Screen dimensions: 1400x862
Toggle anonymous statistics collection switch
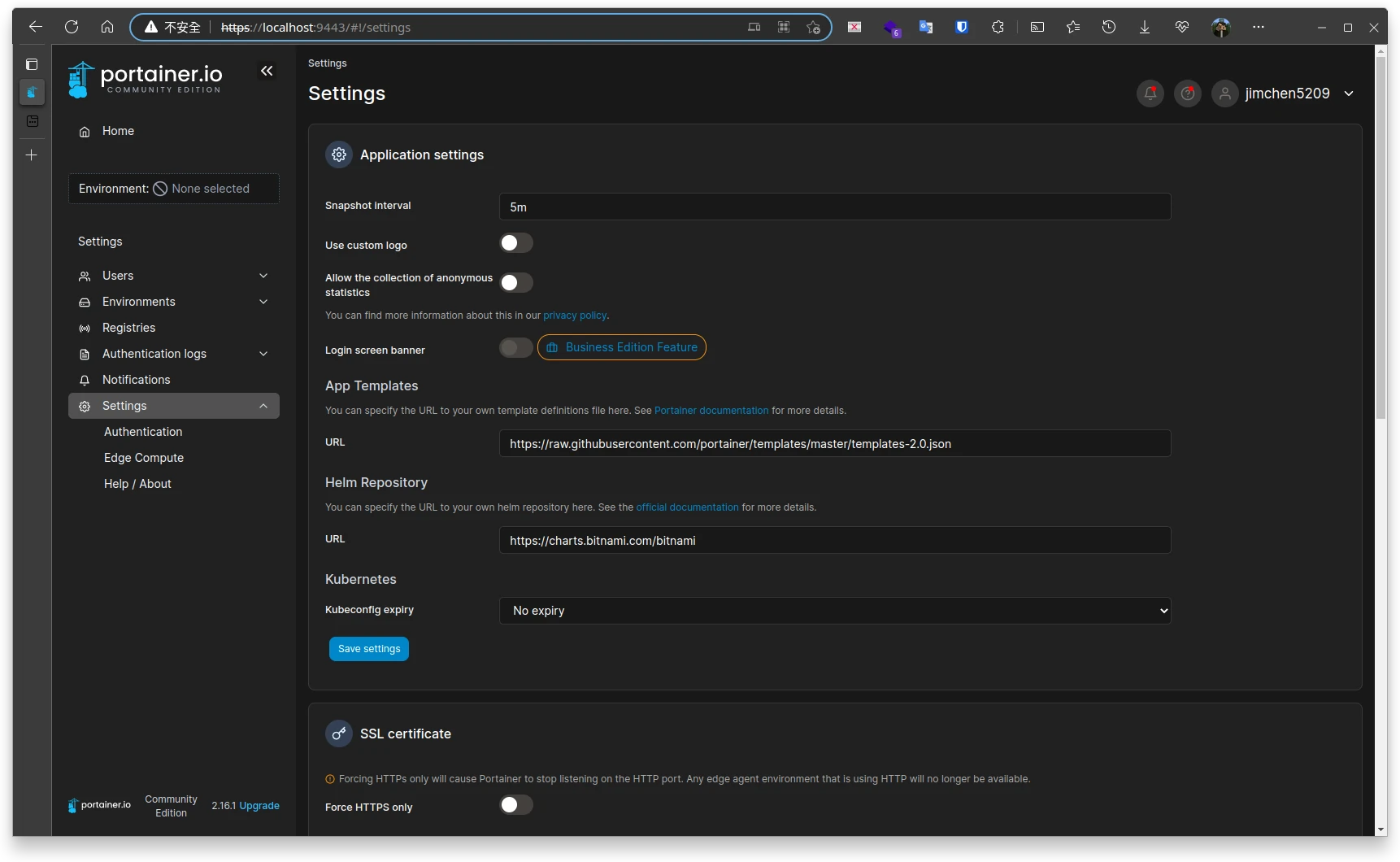coord(515,282)
